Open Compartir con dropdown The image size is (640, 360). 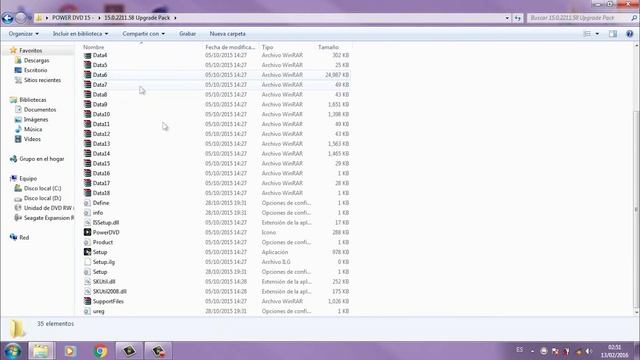(x=144, y=34)
